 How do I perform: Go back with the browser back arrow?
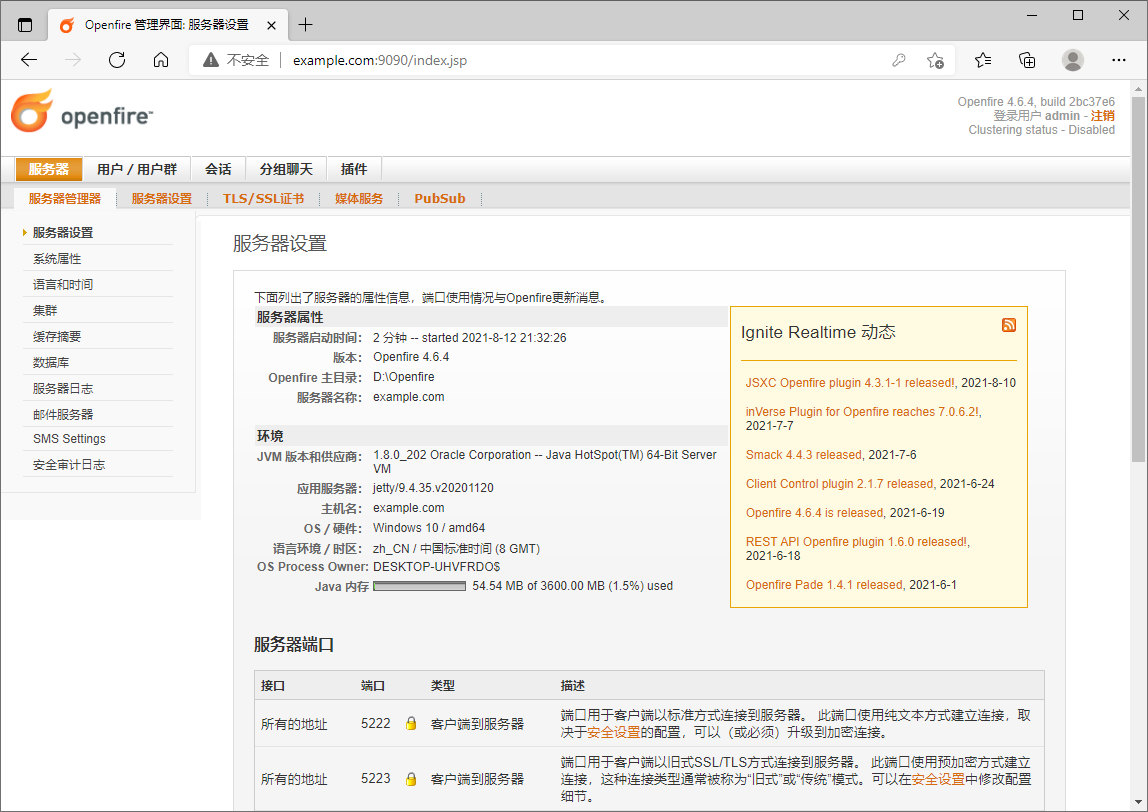click(29, 60)
